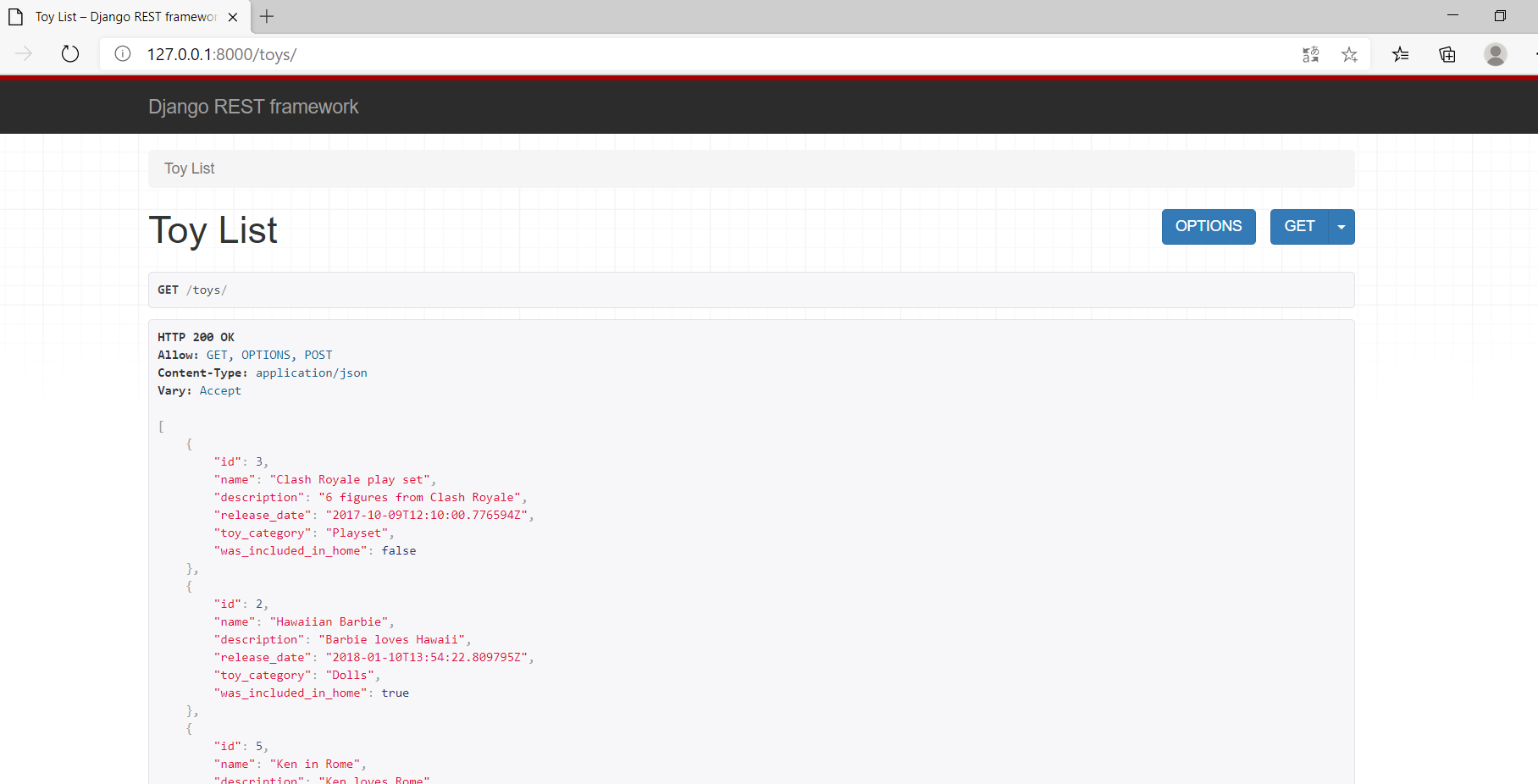
Task: Click the "Hawaiian Barbie" name value
Action: pyautogui.click(x=329, y=621)
